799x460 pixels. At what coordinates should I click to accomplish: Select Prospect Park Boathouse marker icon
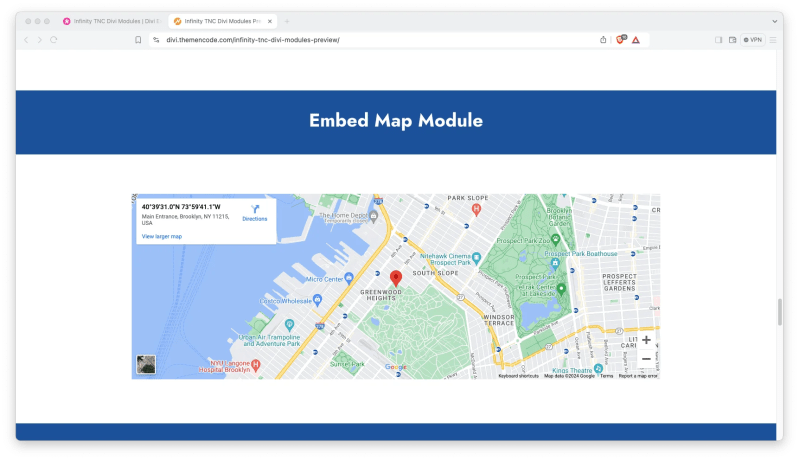555,263
